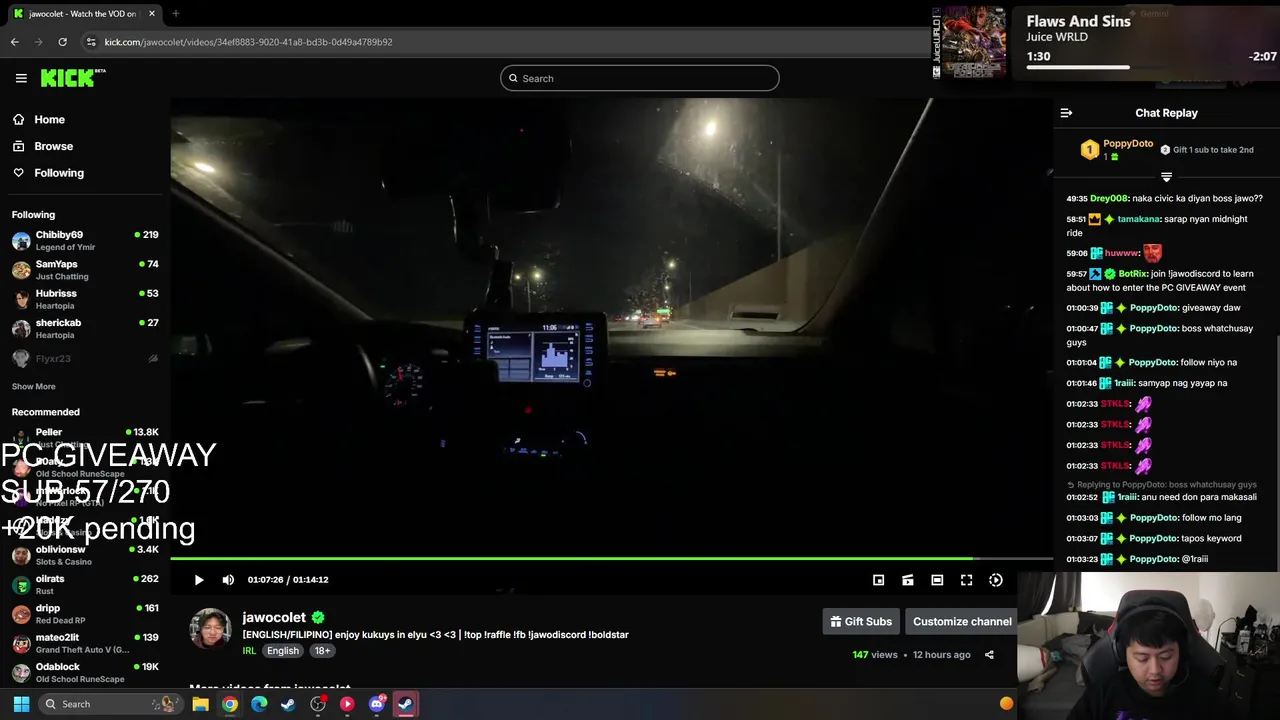Click Gift 1 sub to take 2nd
Viewport: 1280px width, 720px height.
point(1207,150)
